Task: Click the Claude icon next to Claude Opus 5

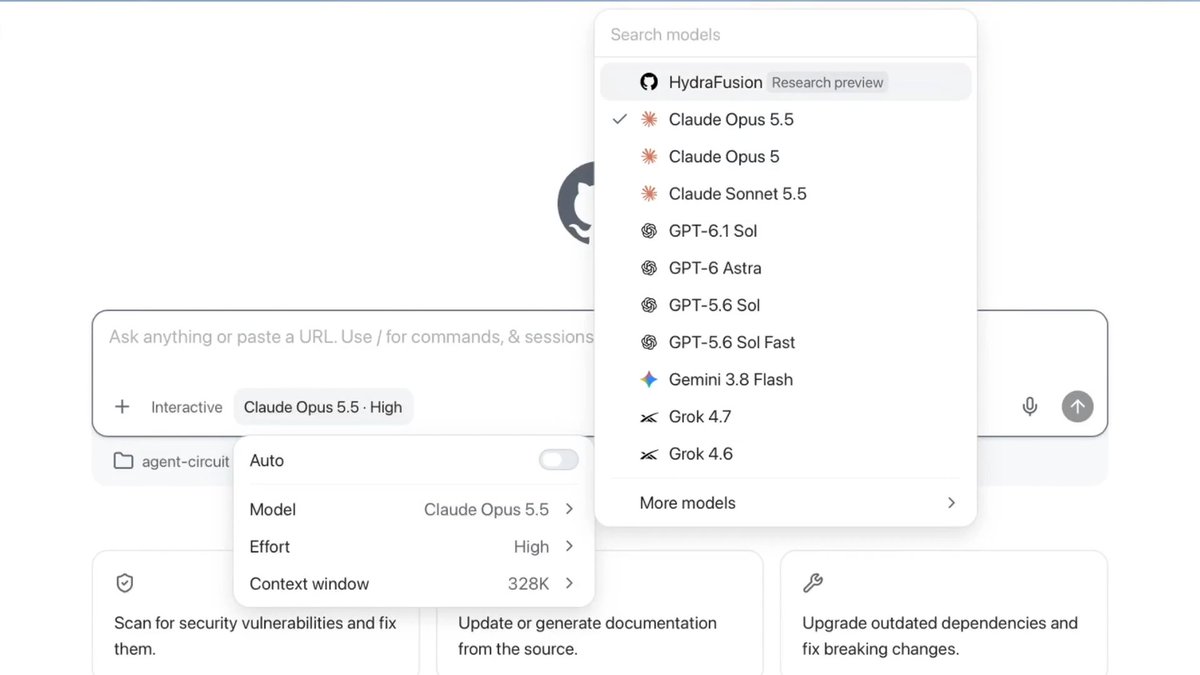Action: (x=649, y=156)
